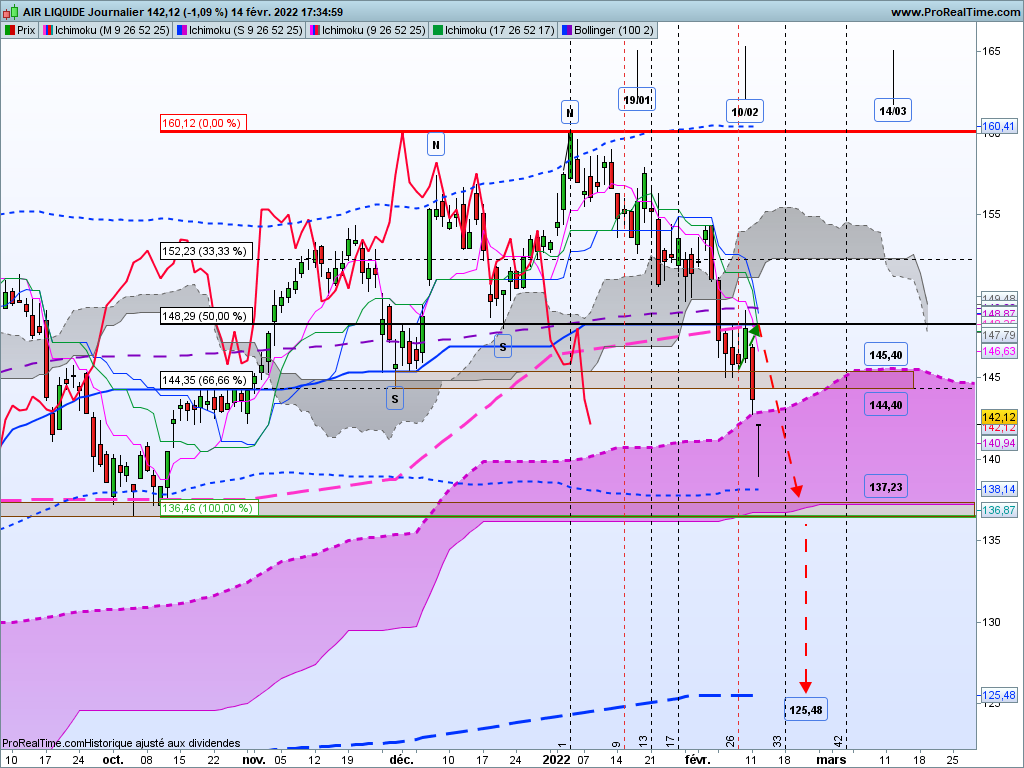This screenshot has height=768, width=1024.
Task: Click the 130 tick on the price axis
Action: point(992,622)
